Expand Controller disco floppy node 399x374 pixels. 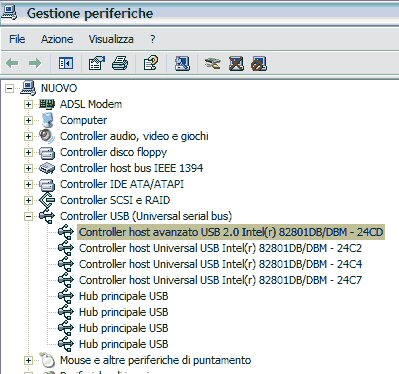(28, 152)
